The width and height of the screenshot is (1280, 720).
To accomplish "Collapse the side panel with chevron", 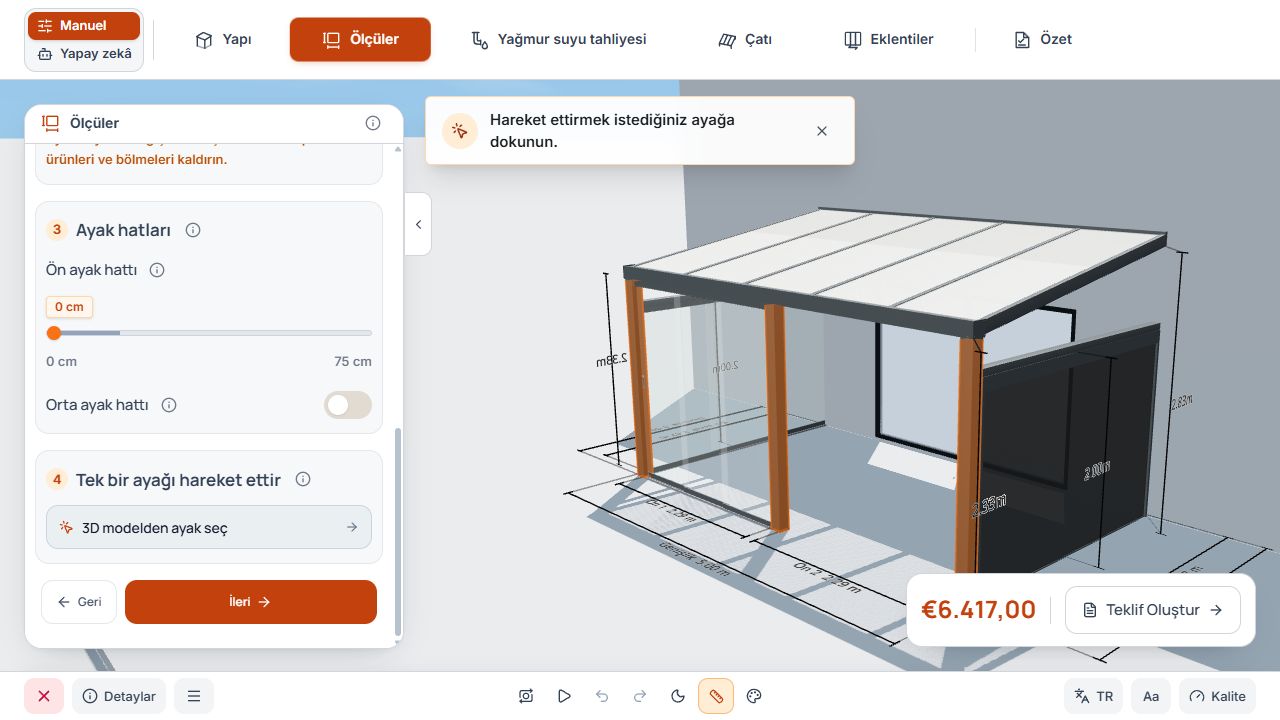I will tap(418, 224).
